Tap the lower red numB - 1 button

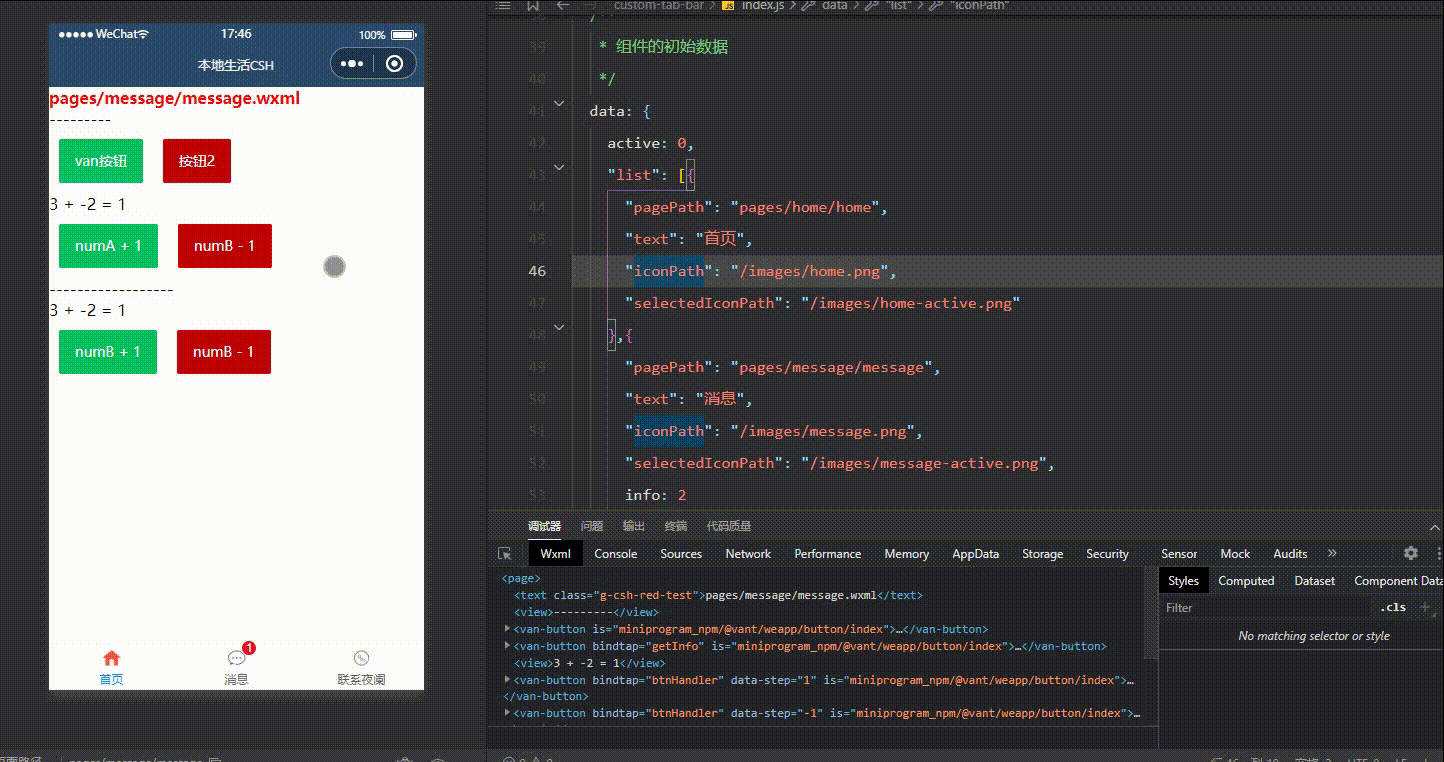224,352
